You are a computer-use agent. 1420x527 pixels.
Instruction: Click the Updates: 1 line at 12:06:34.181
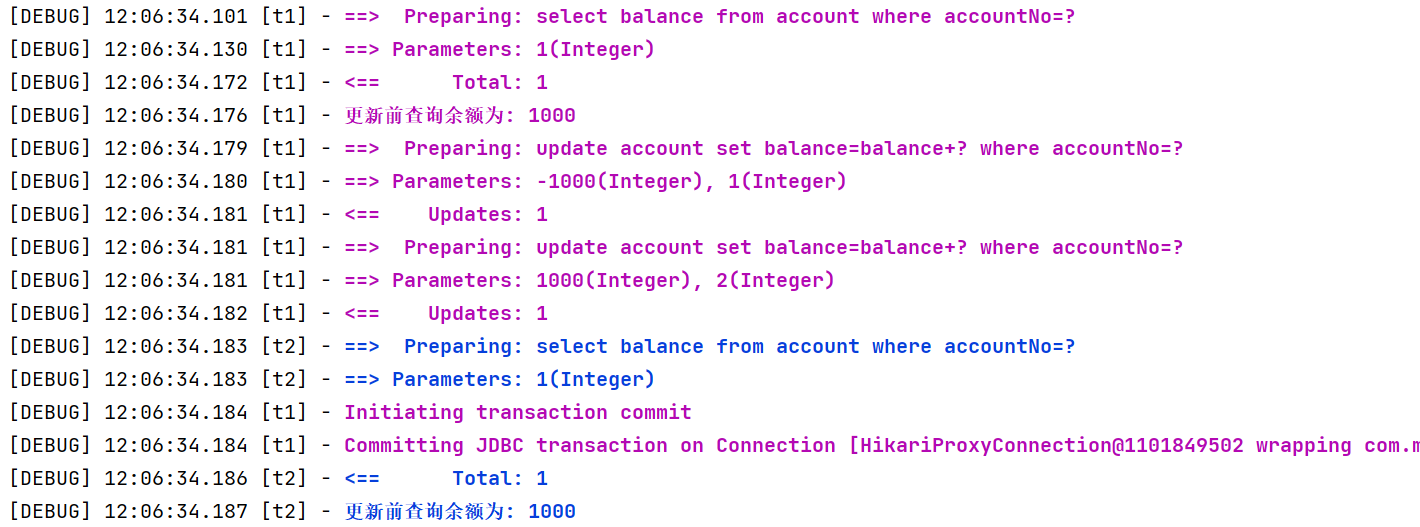[x=278, y=214]
